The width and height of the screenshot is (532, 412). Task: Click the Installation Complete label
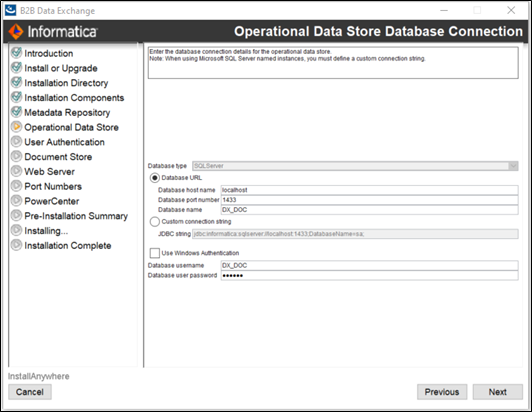click(68, 245)
